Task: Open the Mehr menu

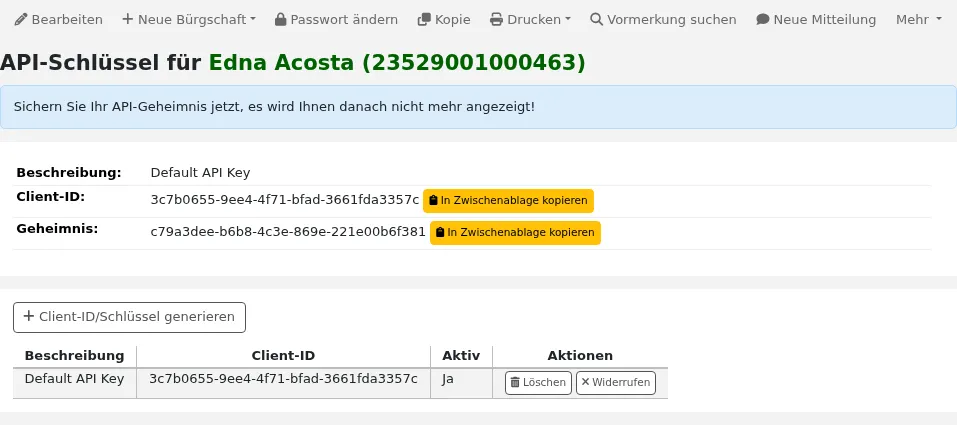Action: click(x=919, y=20)
